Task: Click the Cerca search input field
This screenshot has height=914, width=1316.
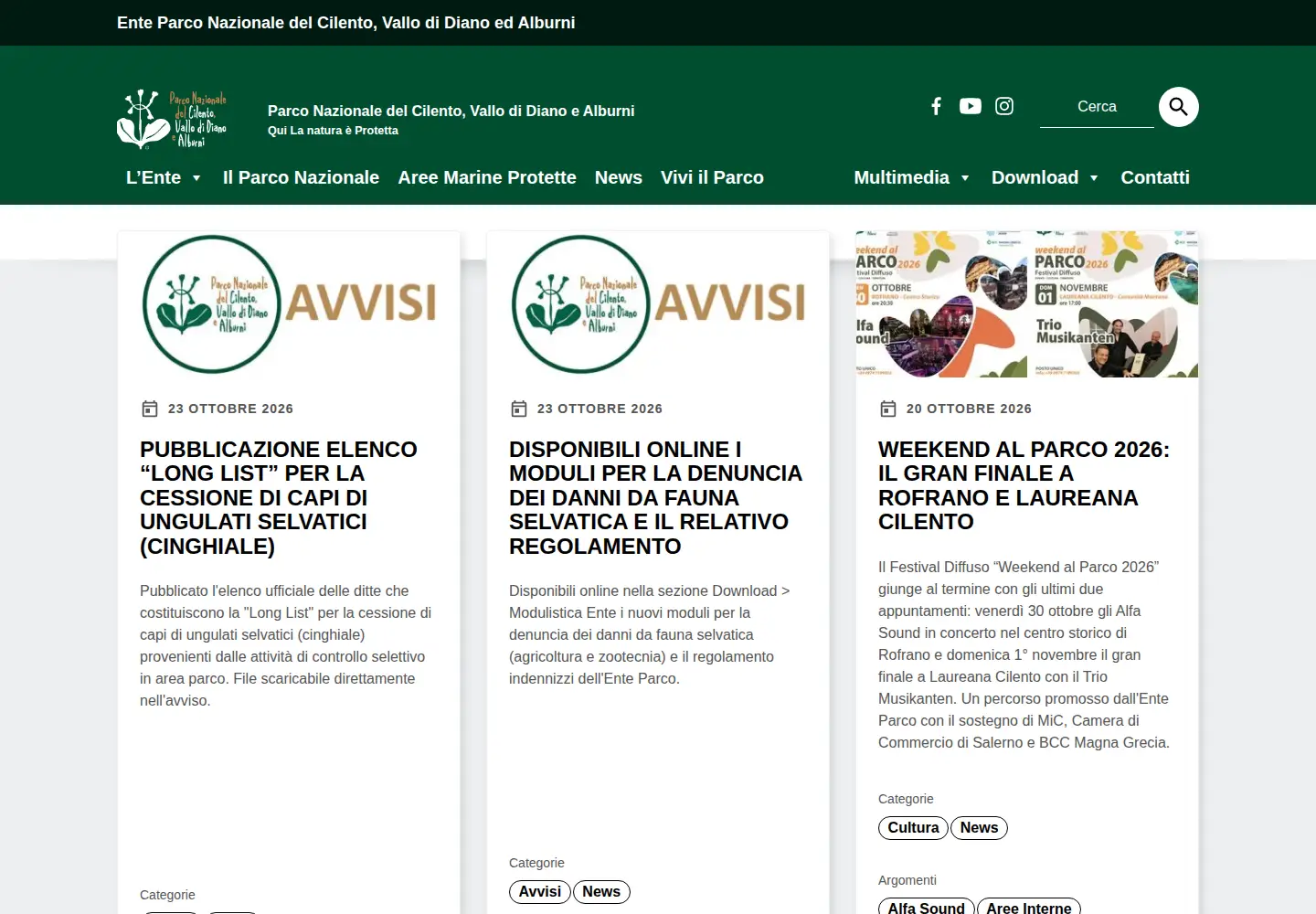Action: point(1097,107)
